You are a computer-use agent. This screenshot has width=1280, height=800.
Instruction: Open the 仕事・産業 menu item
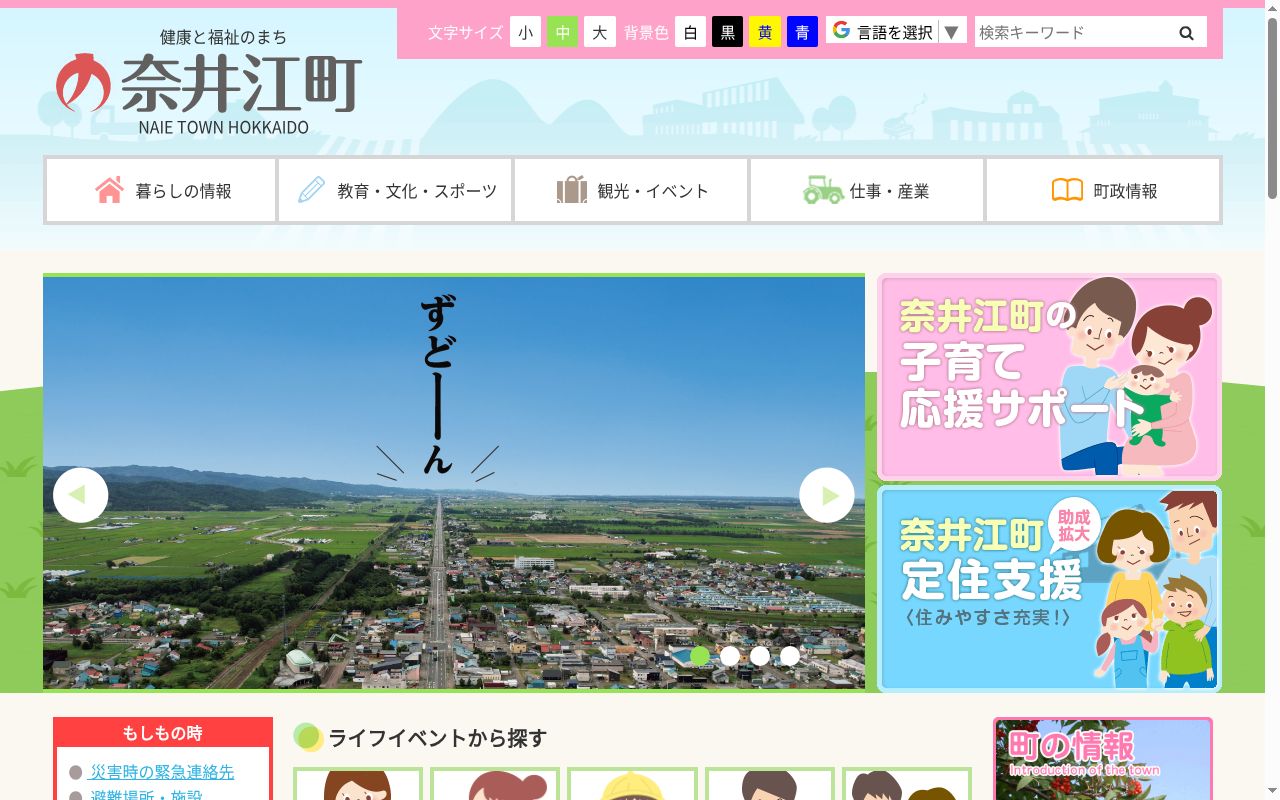[867, 190]
